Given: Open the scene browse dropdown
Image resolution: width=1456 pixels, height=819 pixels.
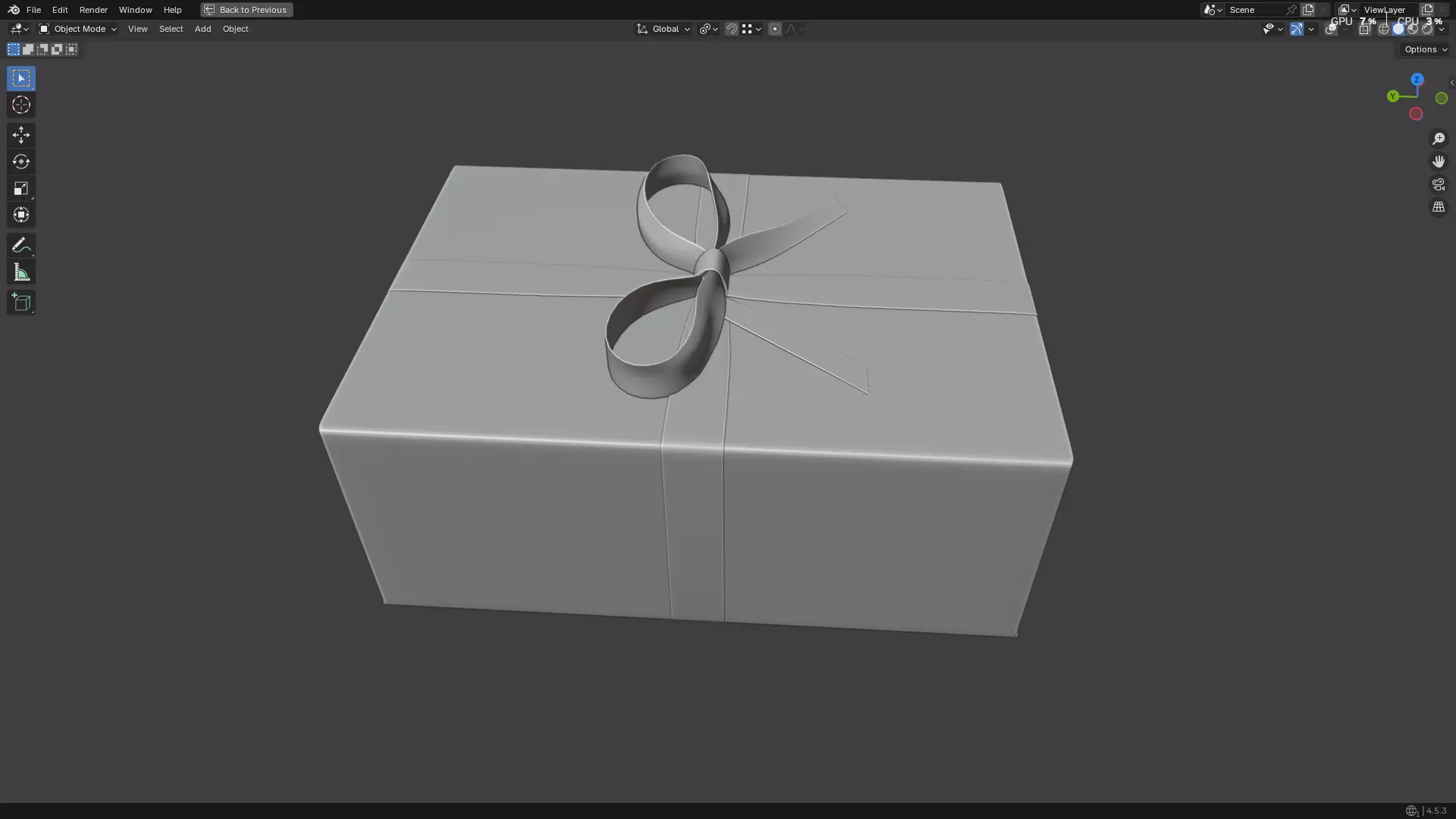Looking at the screenshot, I should [1213, 10].
